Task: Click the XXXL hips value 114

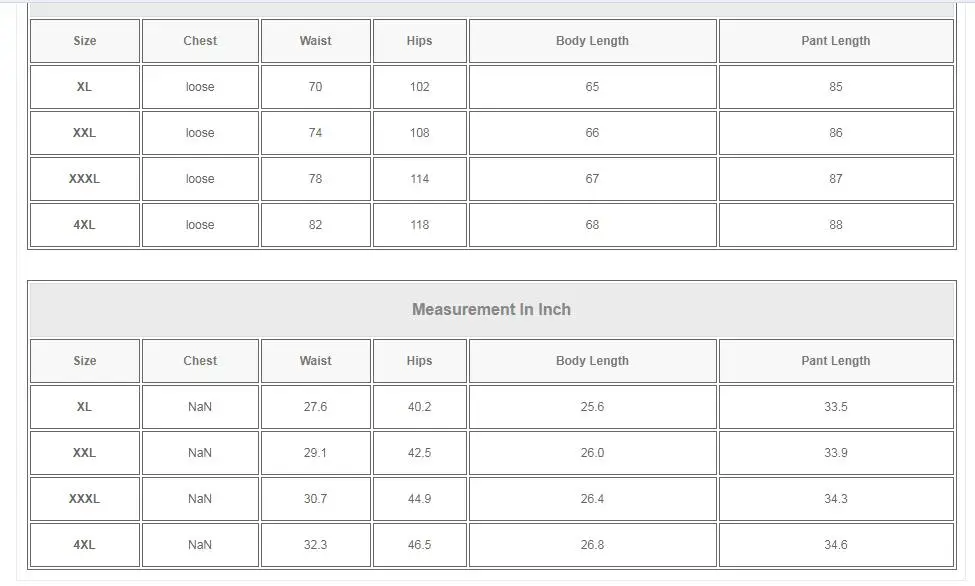Action: click(x=420, y=179)
